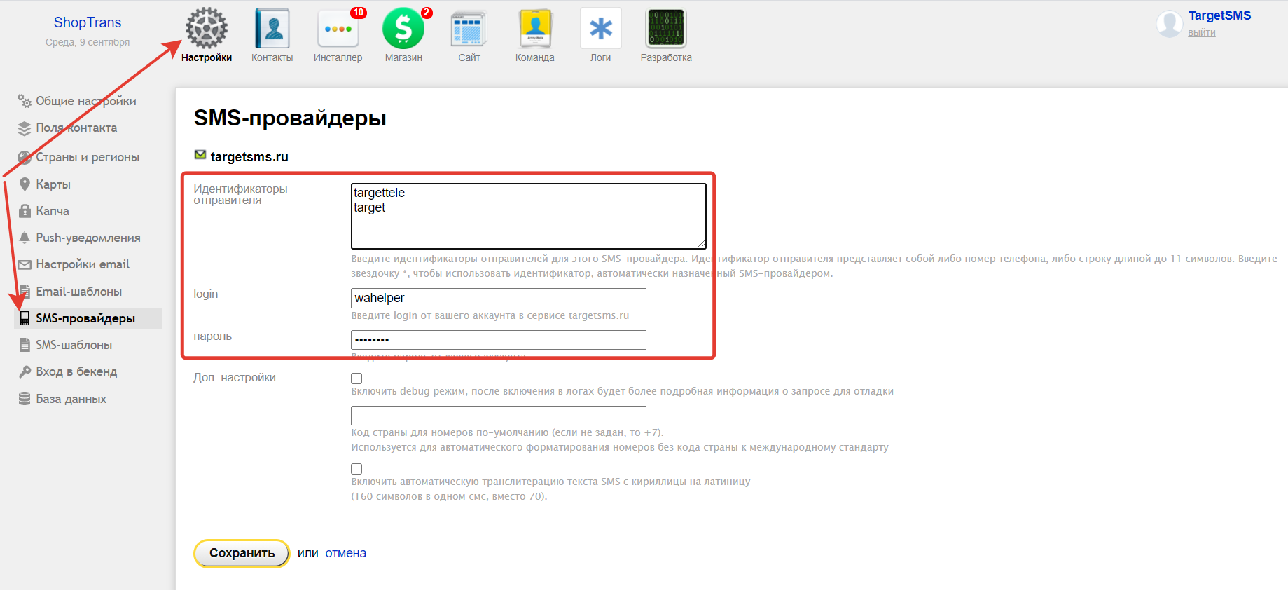
Task: Open the Настройки gear icon
Action: (x=207, y=28)
